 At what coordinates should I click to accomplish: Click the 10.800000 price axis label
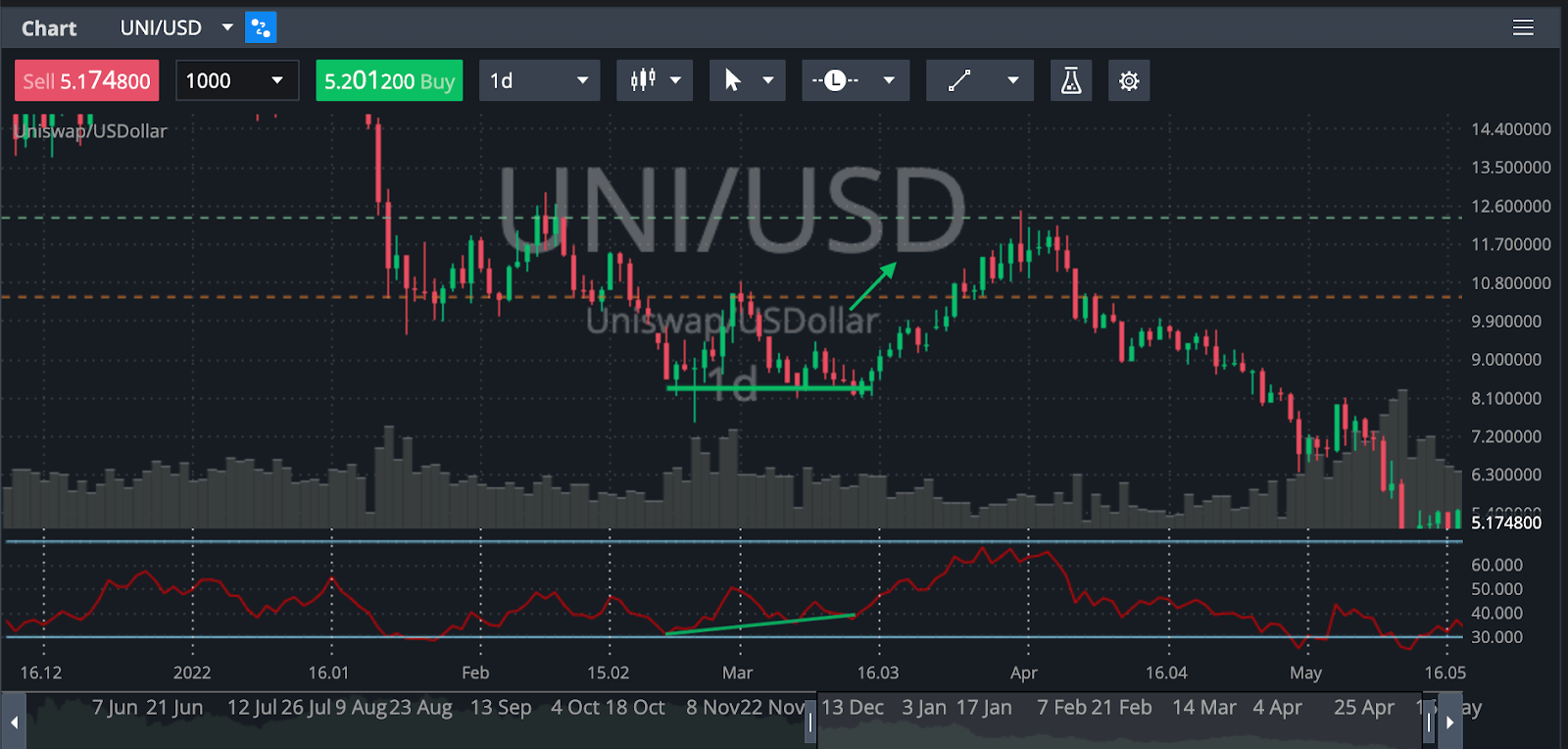(1510, 283)
